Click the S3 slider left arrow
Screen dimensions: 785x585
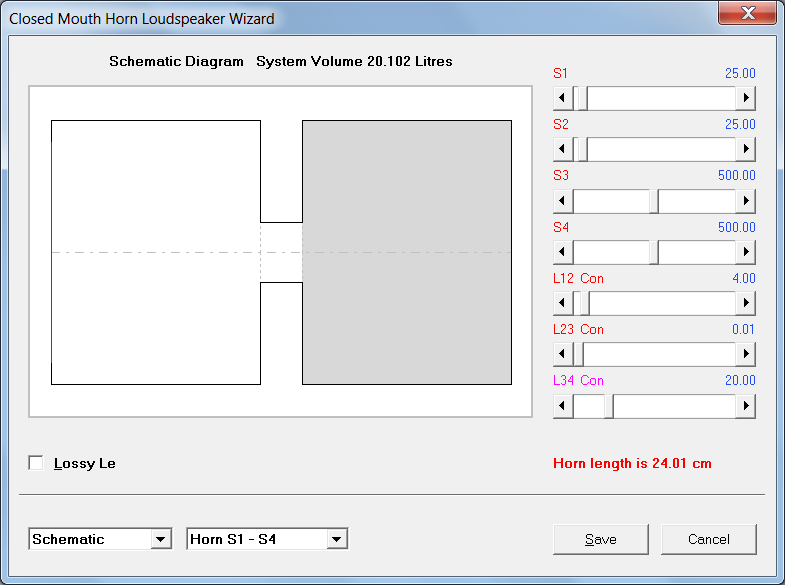pyautogui.click(x=563, y=201)
